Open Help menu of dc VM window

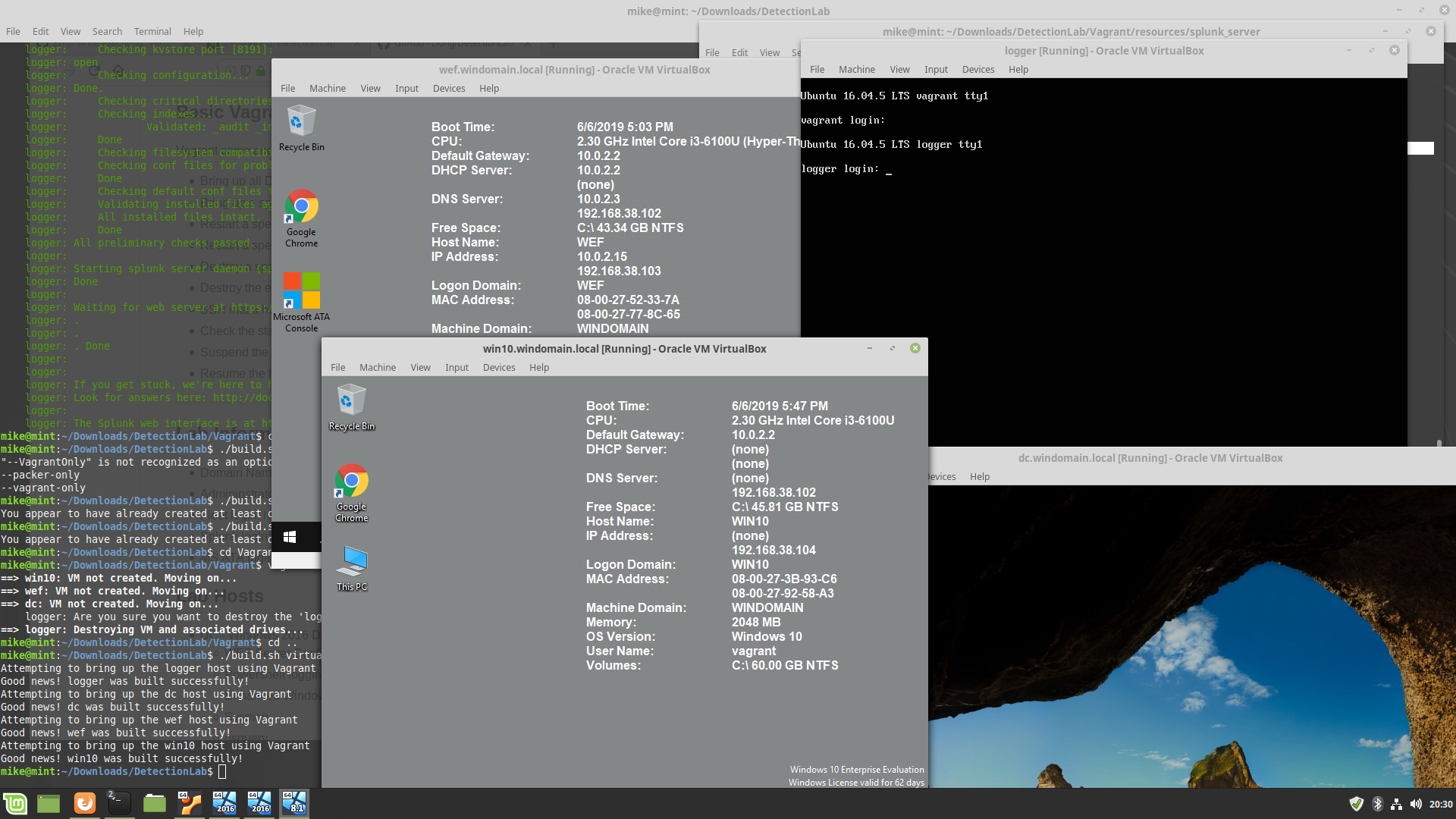[979, 477]
